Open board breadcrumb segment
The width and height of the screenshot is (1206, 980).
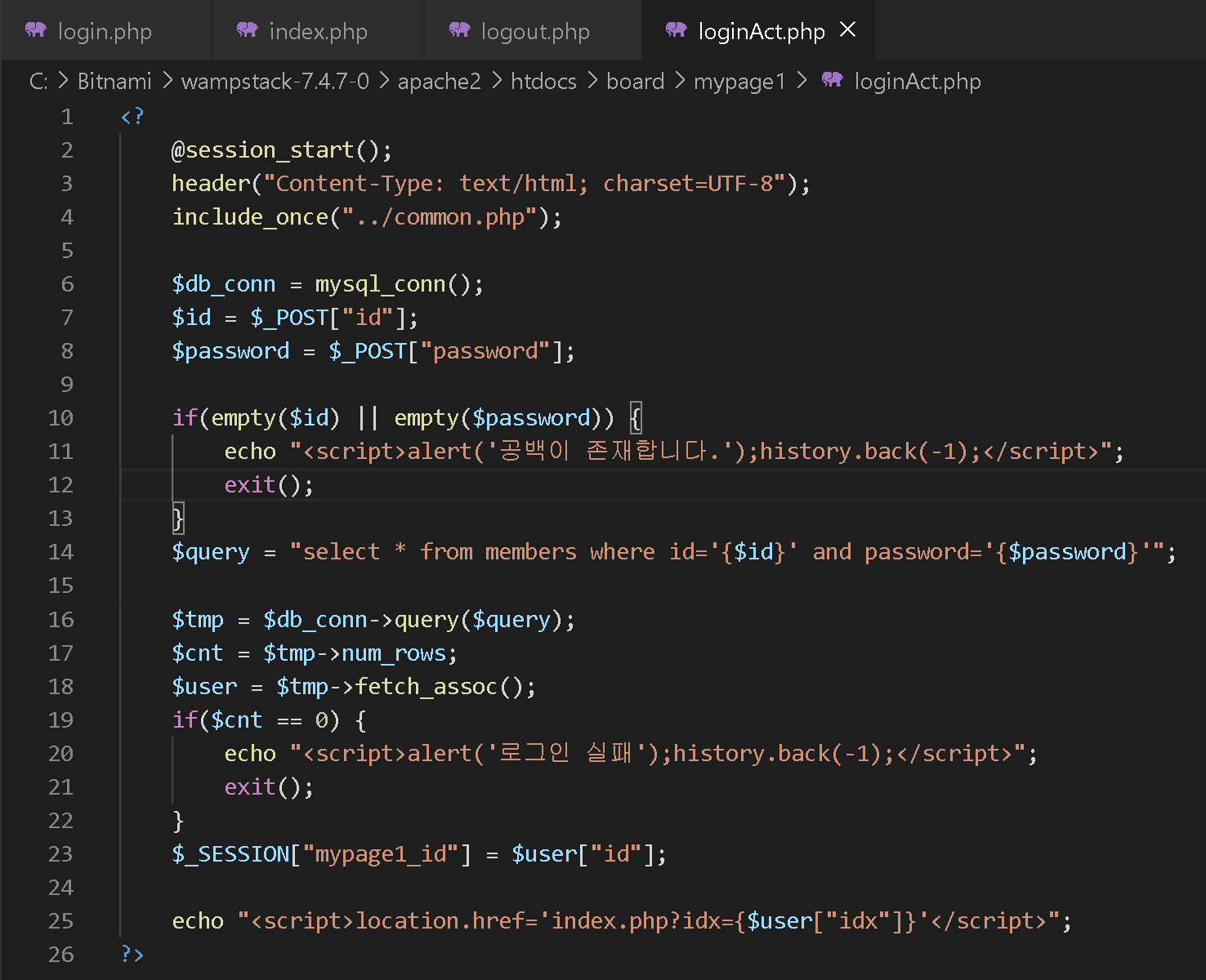coord(636,82)
